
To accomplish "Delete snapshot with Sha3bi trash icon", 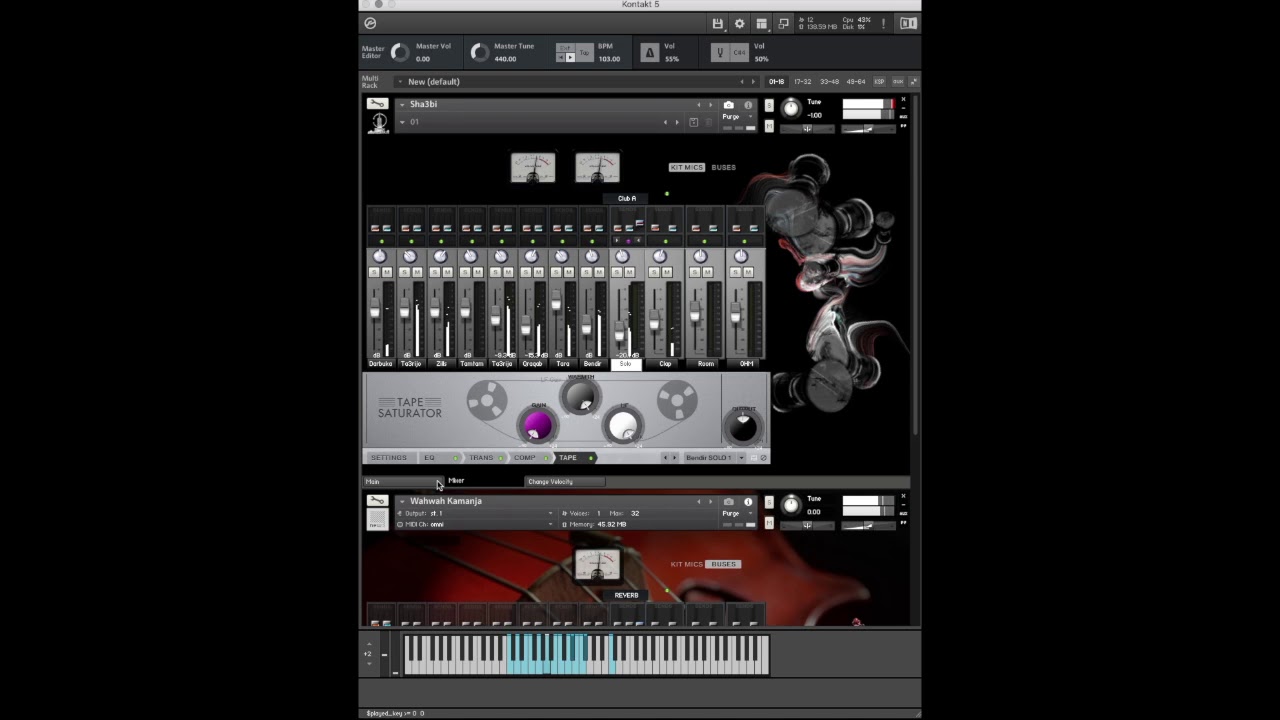I will 709,122.
